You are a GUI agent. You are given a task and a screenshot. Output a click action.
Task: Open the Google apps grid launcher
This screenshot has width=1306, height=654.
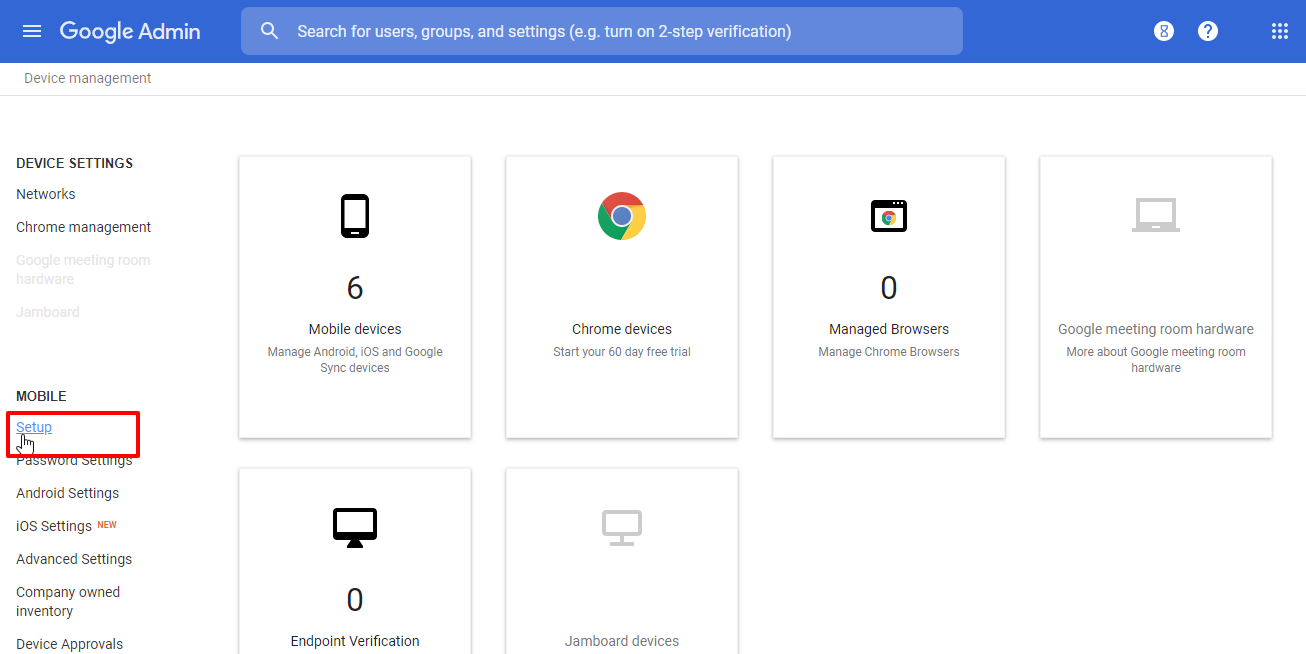(1279, 31)
